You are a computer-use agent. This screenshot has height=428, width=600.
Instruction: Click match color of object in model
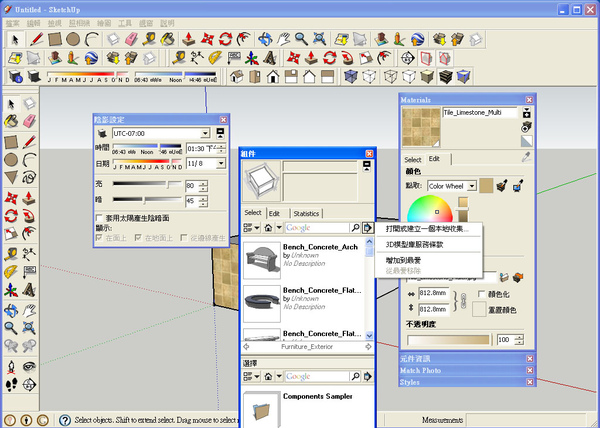coord(502,186)
